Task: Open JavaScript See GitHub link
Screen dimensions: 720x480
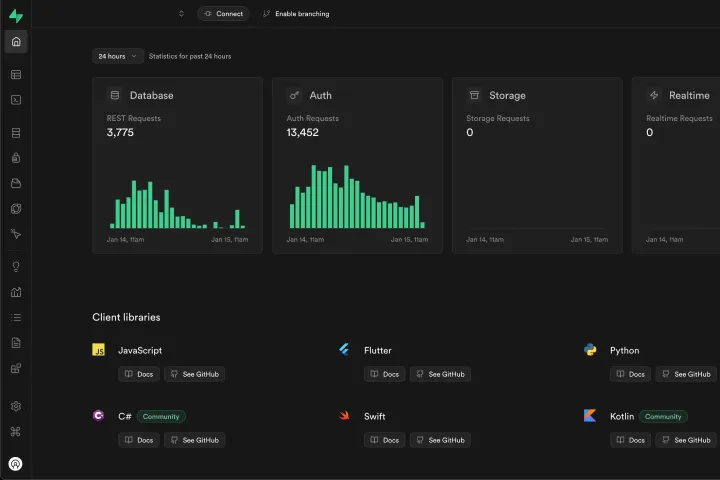Action: click(195, 374)
